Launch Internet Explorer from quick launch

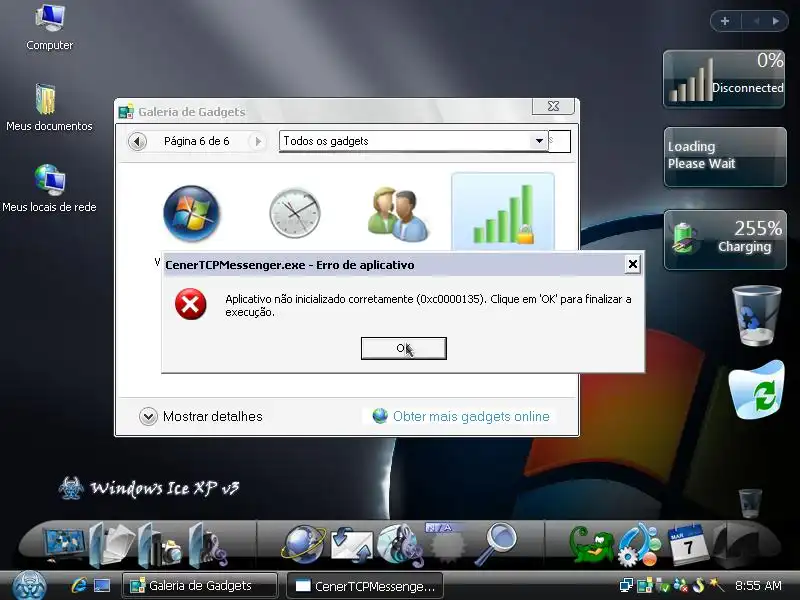(x=79, y=586)
